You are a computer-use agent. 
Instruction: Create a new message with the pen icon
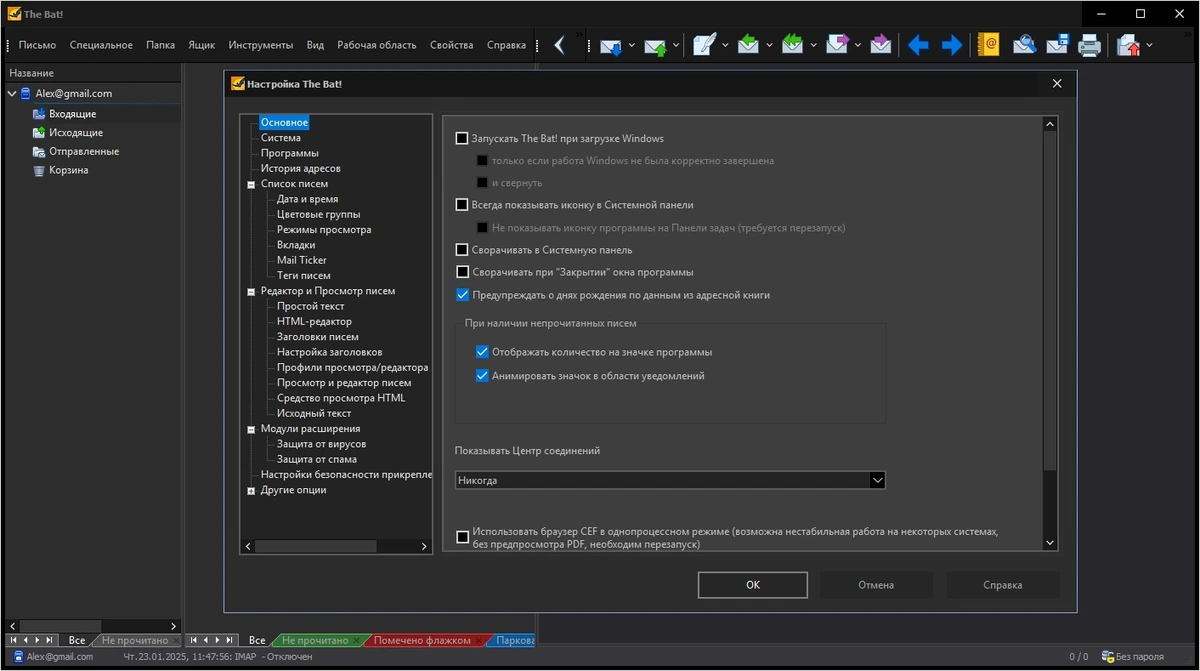click(704, 45)
